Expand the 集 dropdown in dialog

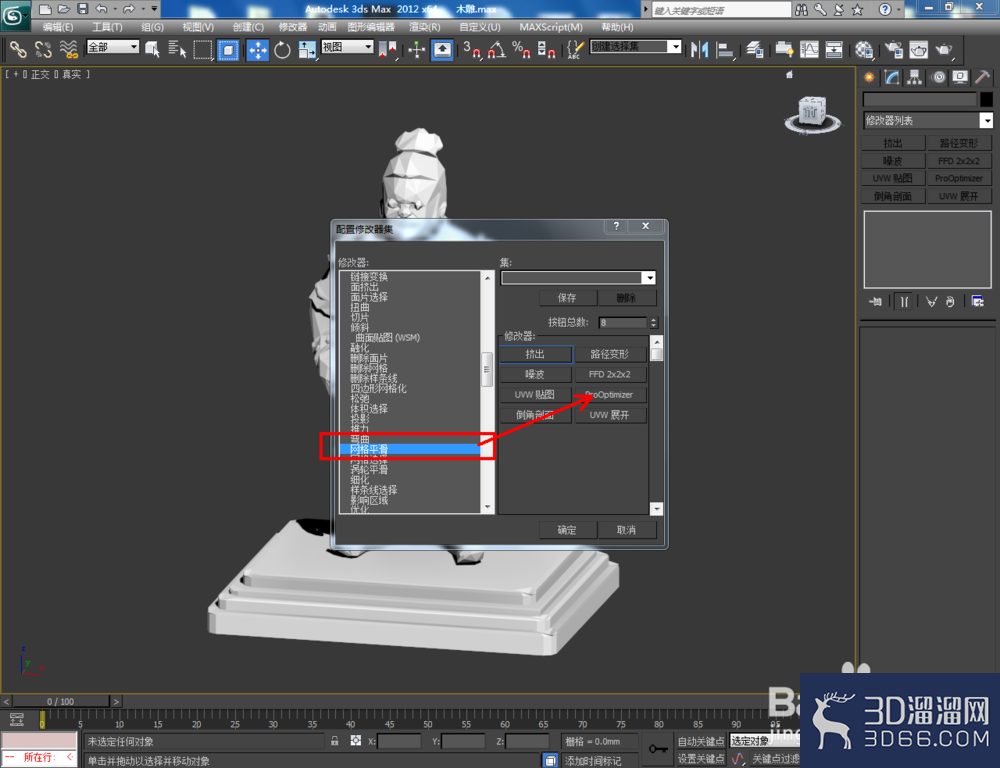(649, 277)
